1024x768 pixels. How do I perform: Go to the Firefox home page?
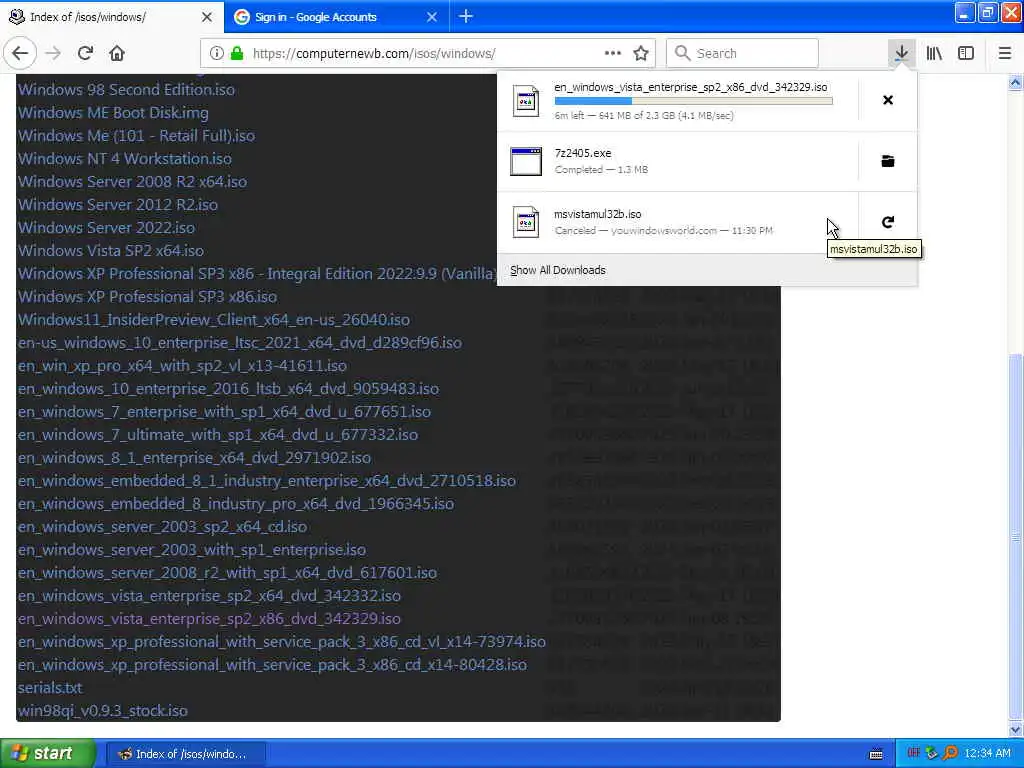point(117,53)
